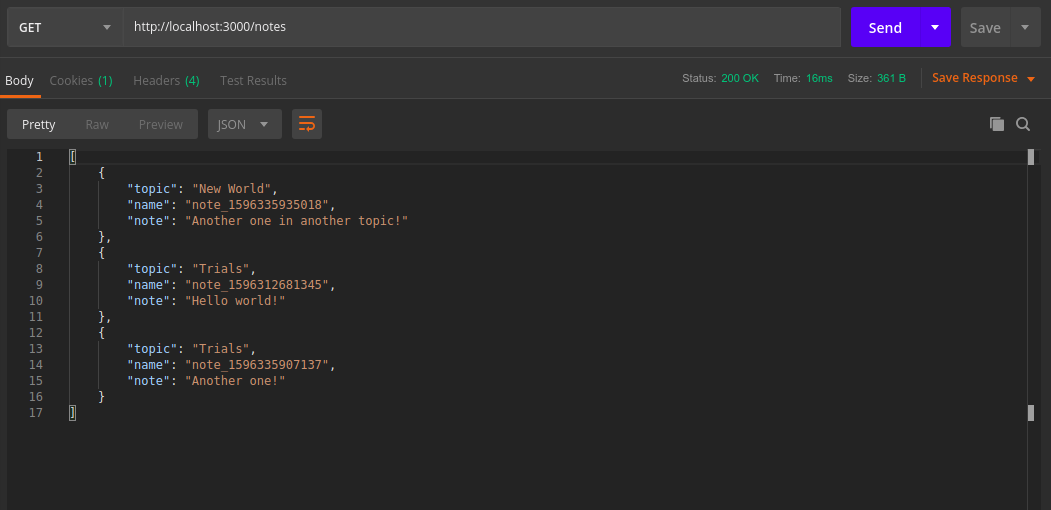Switch to the Body tab

tap(19, 80)
